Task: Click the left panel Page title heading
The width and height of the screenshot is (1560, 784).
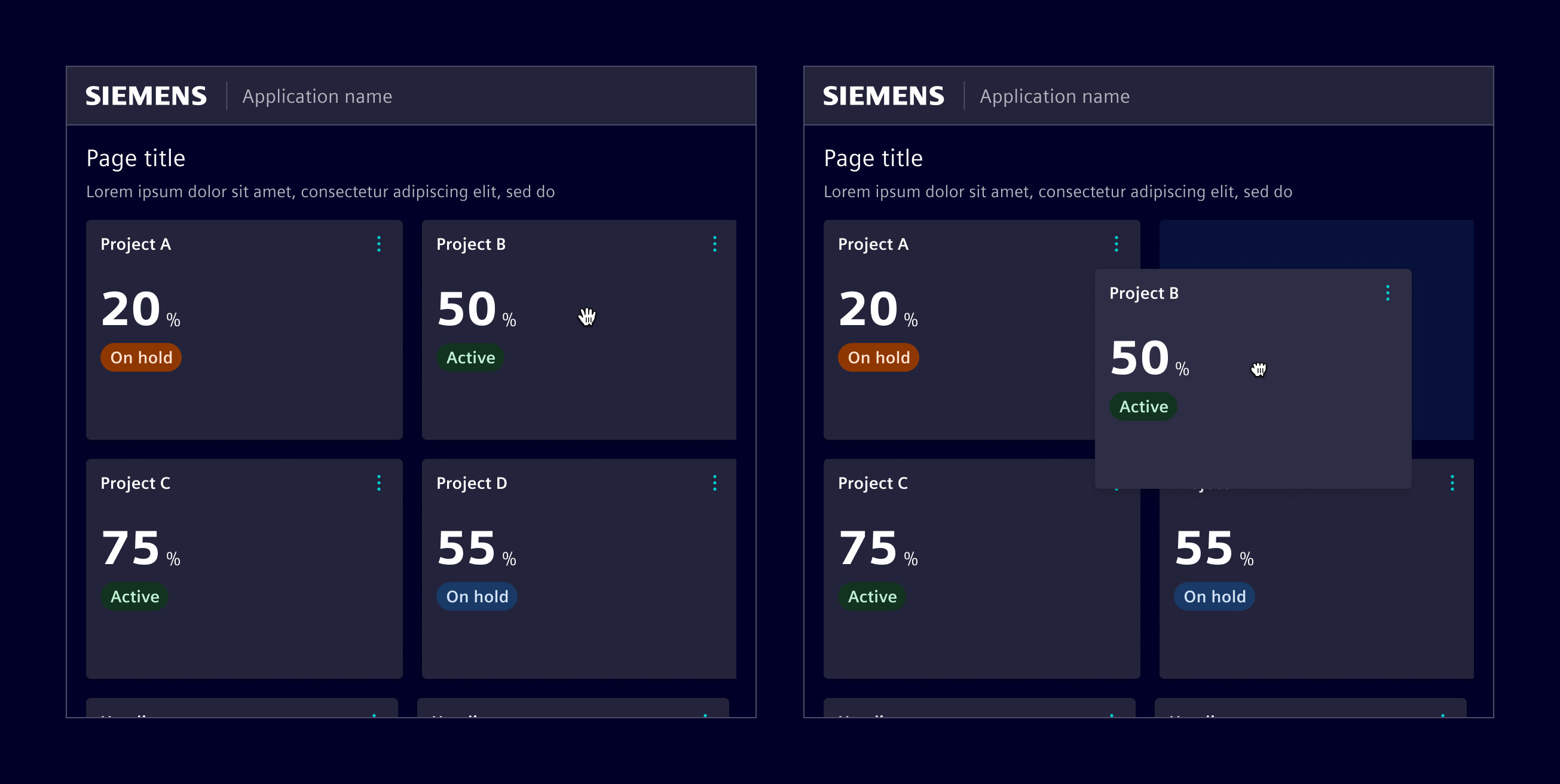Action: point(136,158)
